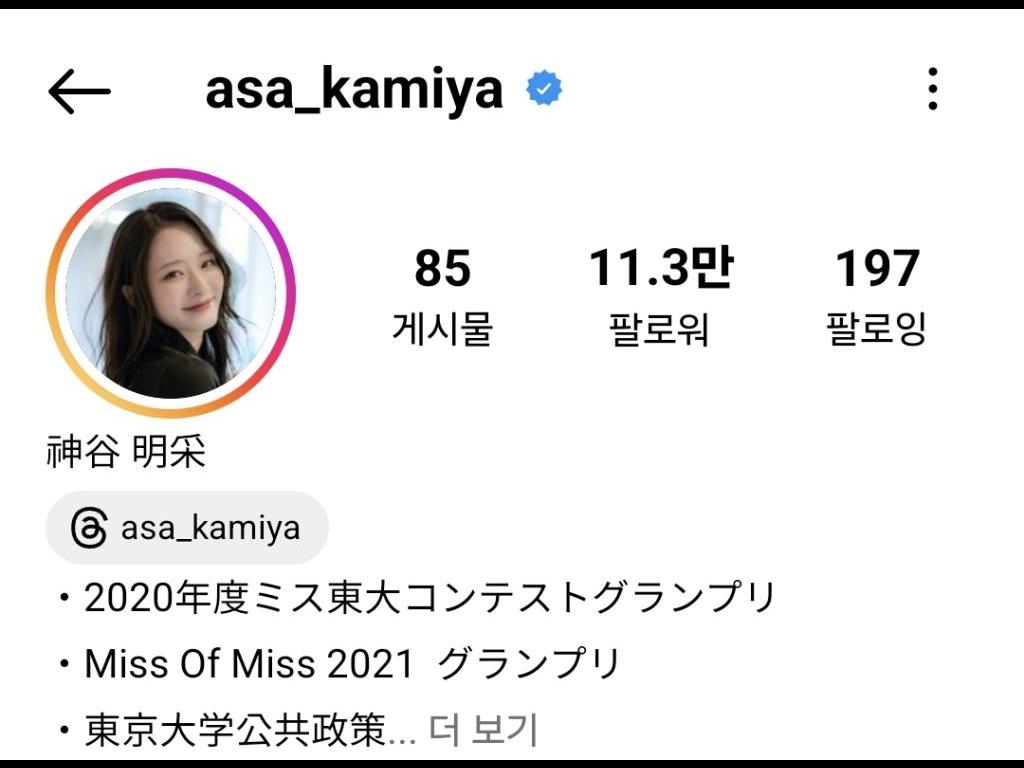1024x768 pixels.
Task: Click the Threads logo icon
Action: pyautogui.click(x=89, y=528)
